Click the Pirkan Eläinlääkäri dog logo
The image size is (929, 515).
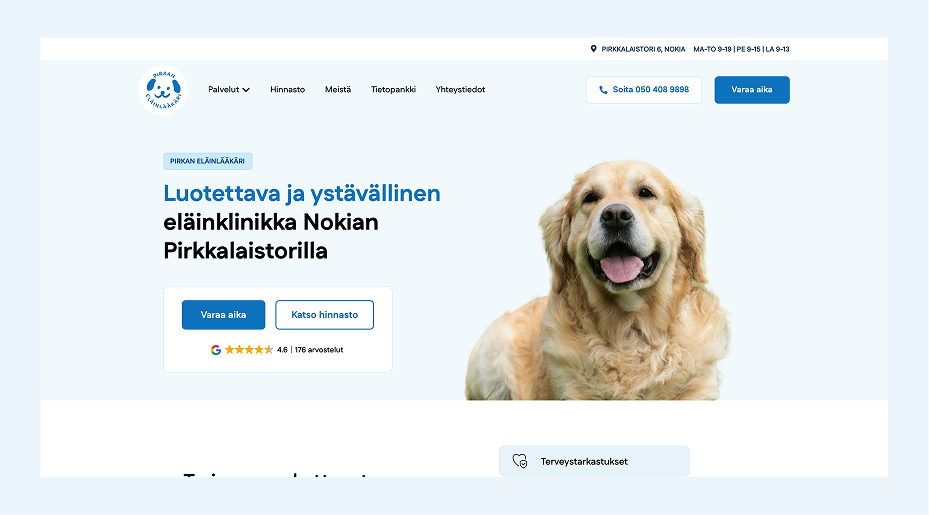[x=164, y=90]
